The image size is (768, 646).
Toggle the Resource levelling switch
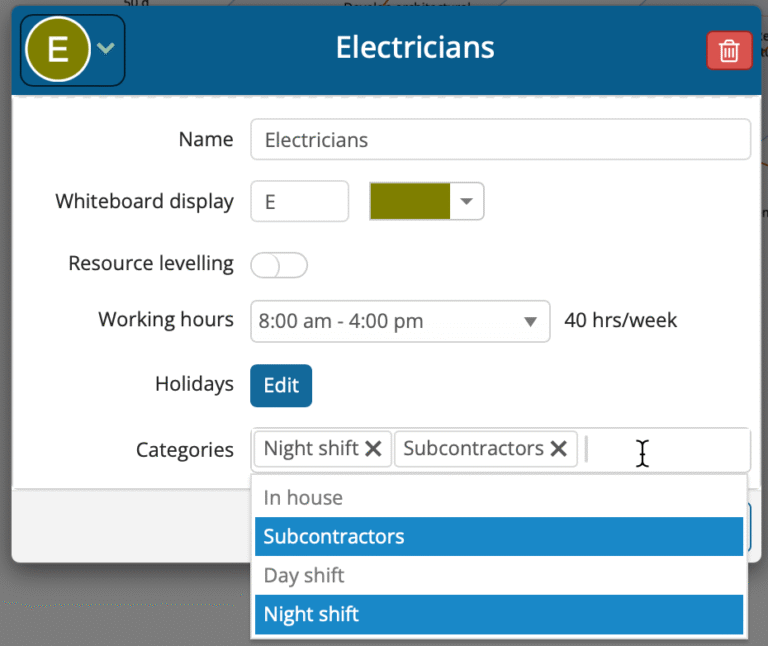(279, 265)
